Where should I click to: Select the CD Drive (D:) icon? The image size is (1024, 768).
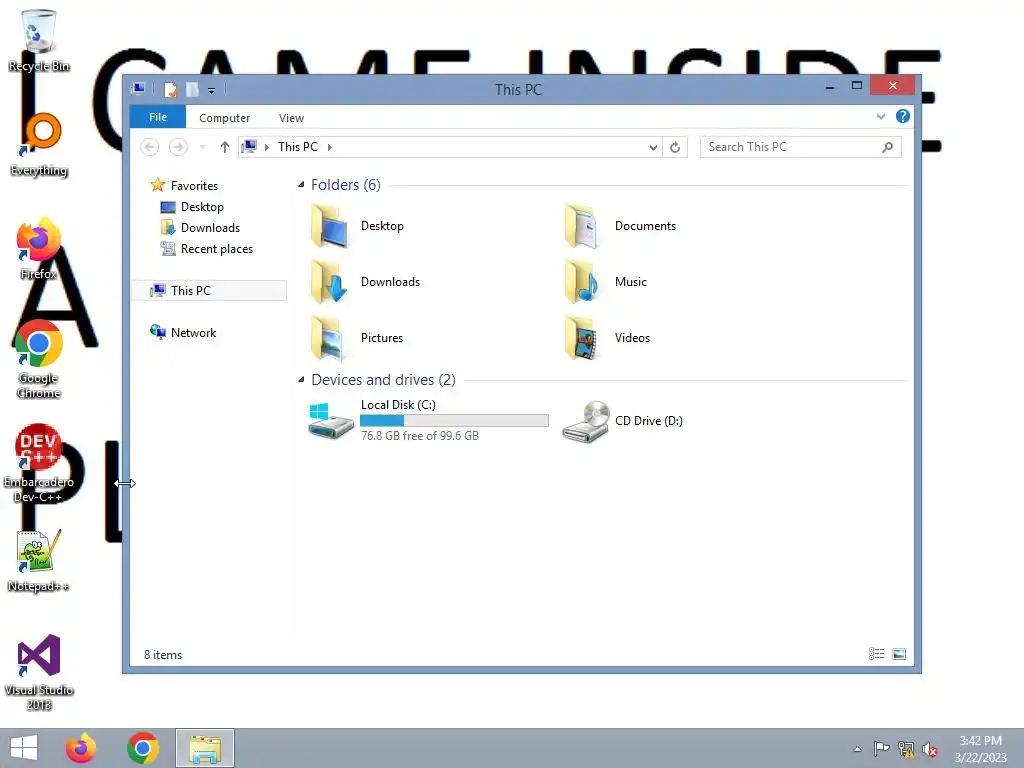586,421
